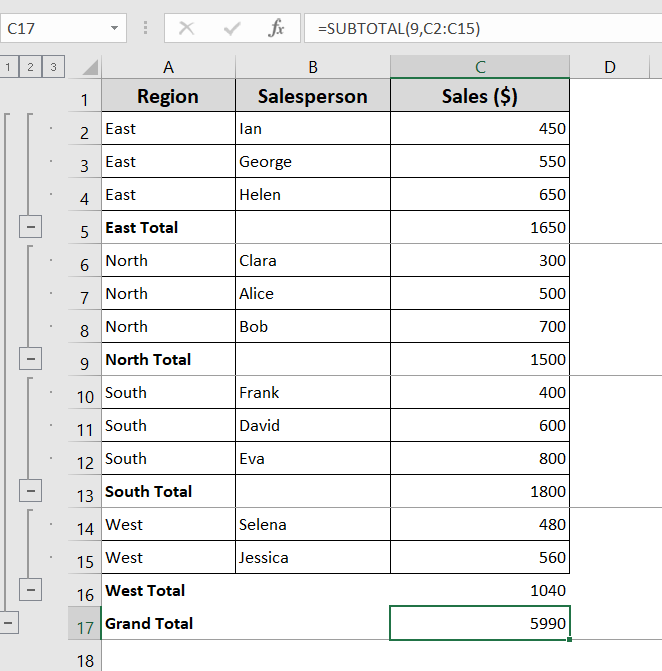Click the Grand Total value 5990
The height and width of the screenshot is (671, 662).
click(x=480, y=623)
